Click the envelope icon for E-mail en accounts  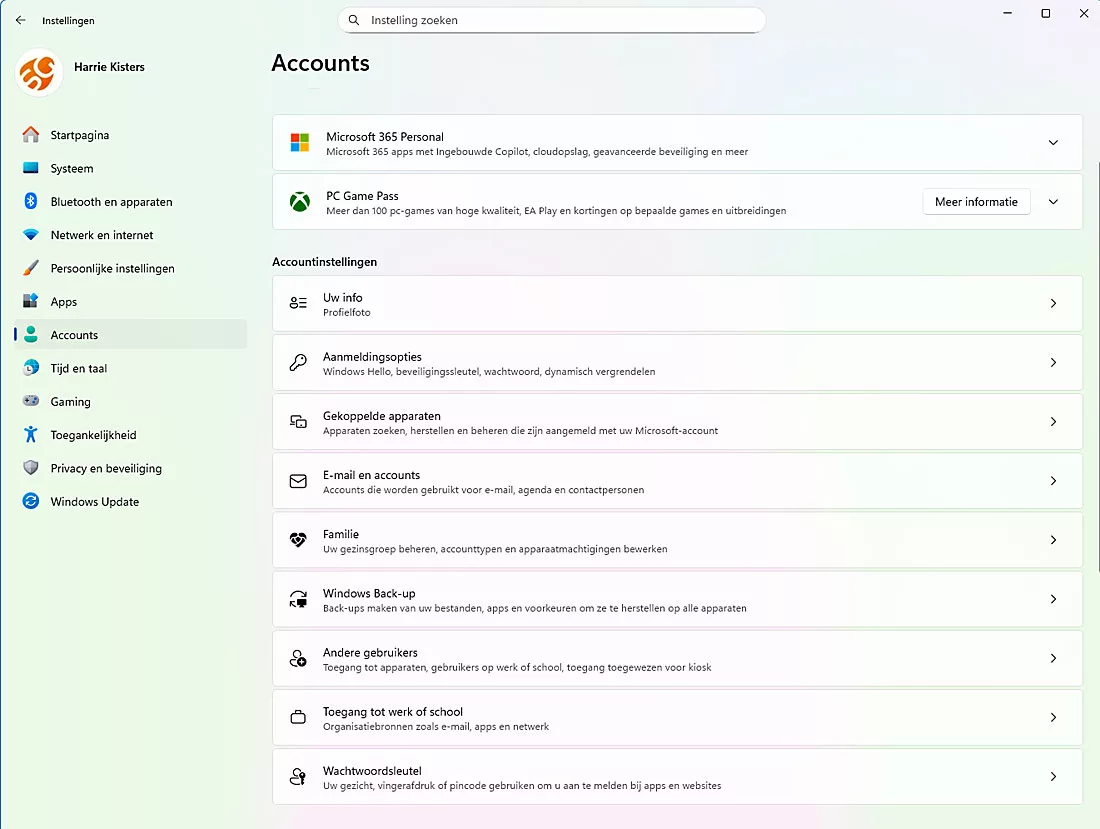click(298, 481)
